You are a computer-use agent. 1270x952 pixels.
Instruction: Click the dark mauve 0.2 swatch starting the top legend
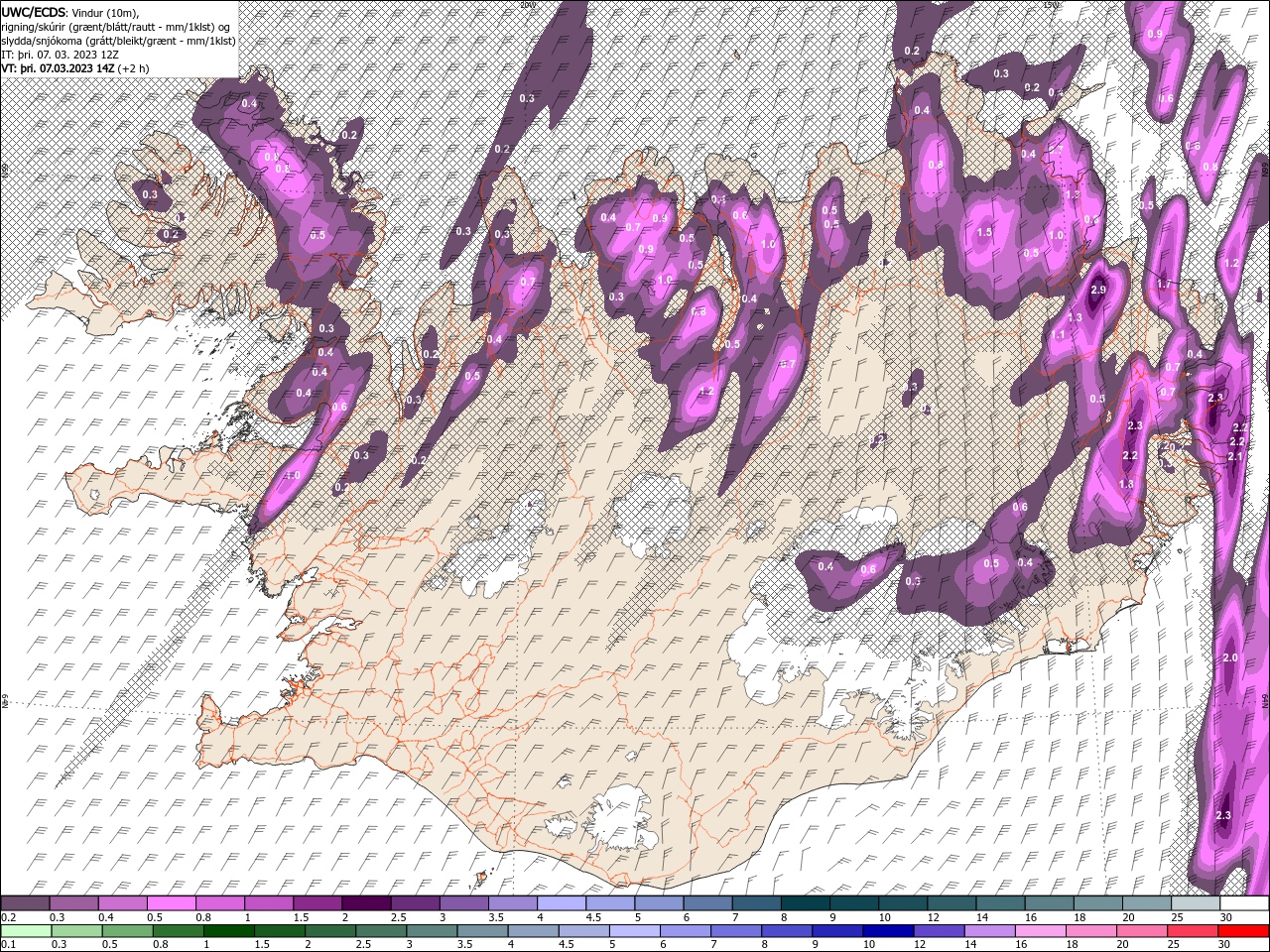pos(25,903)
